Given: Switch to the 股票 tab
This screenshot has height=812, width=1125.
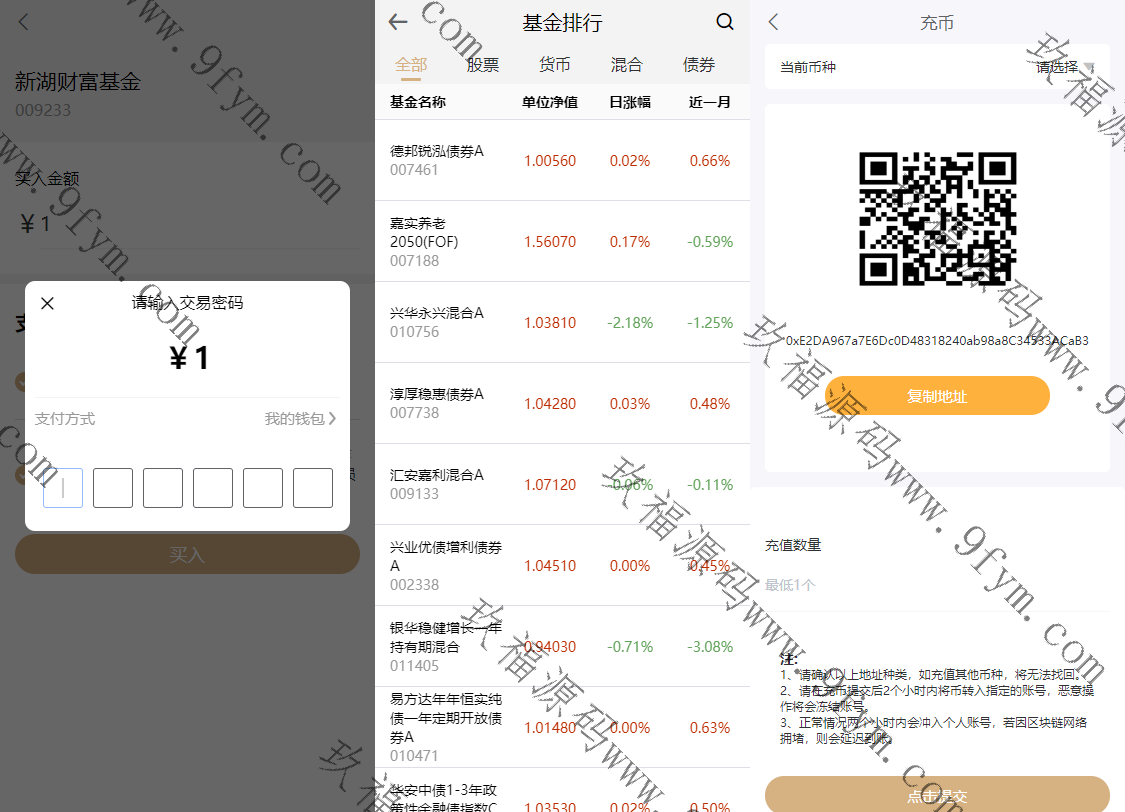Looking at the screenshot, I should coord(483,65).
